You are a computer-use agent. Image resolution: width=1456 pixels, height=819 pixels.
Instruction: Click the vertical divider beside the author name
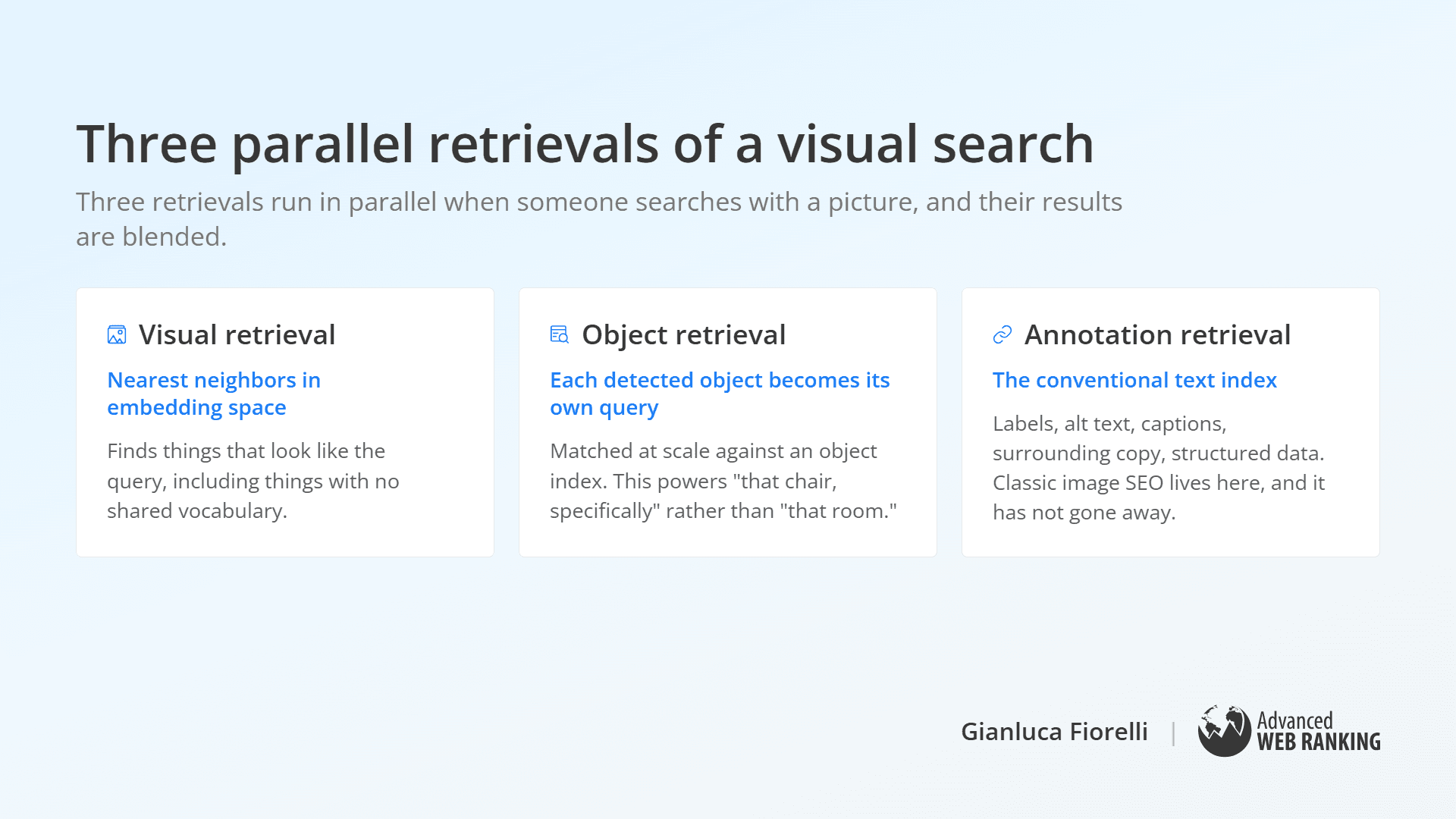click(x=1173, y=733)
